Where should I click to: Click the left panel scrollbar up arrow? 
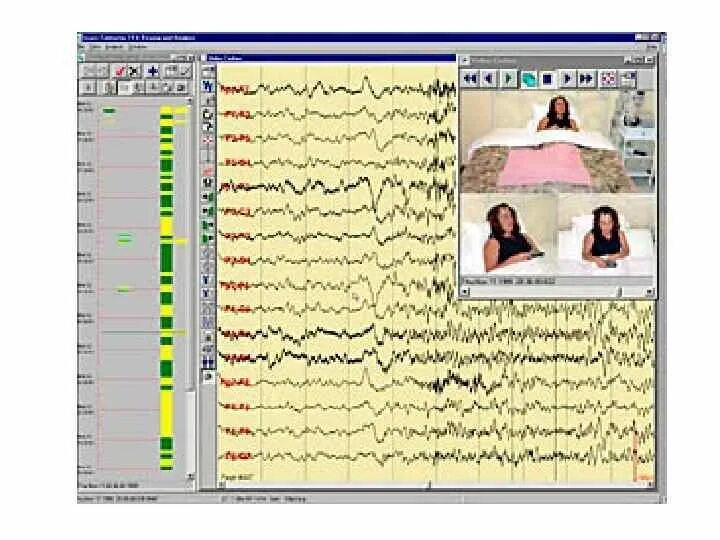[189, 101]
